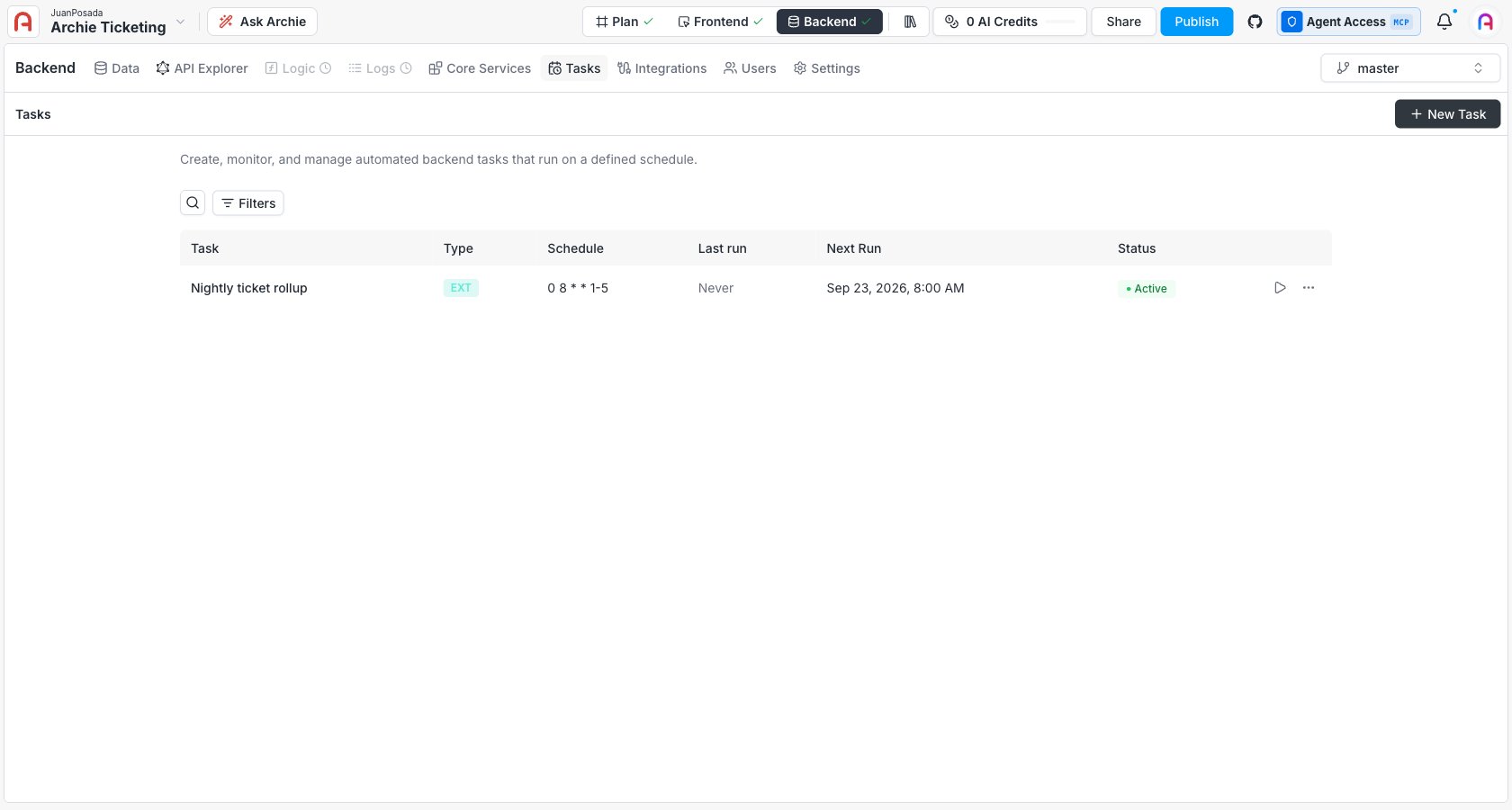
Task: Select the Backend mode tab
Action: click(829, 22)
